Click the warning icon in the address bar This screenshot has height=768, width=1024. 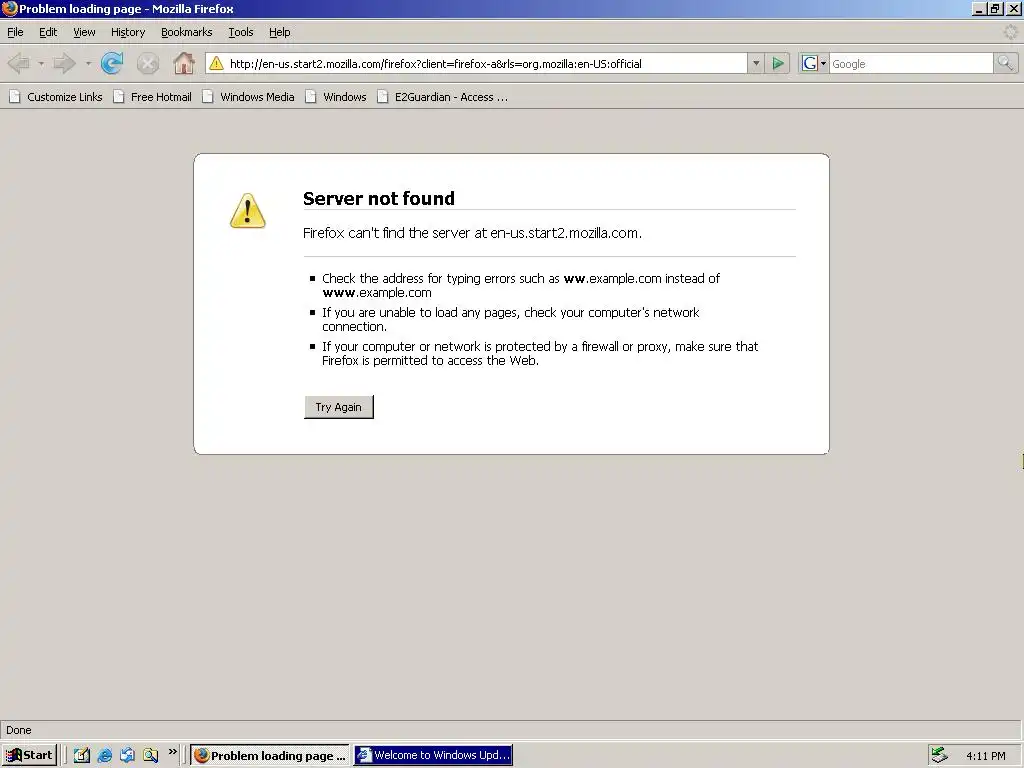point(216,63)
